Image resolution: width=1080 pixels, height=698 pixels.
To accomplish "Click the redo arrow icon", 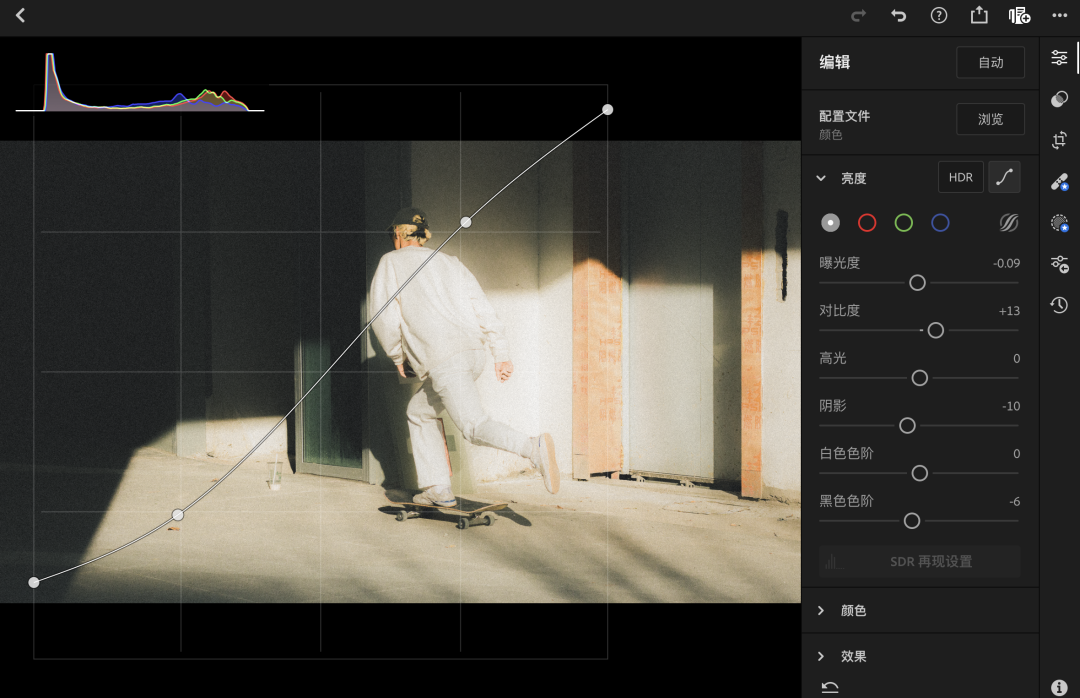I will point(858,15).
